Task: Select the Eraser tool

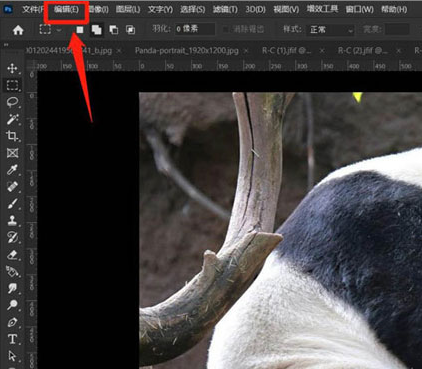Action: pyautogui.click(x=12, y=255)
